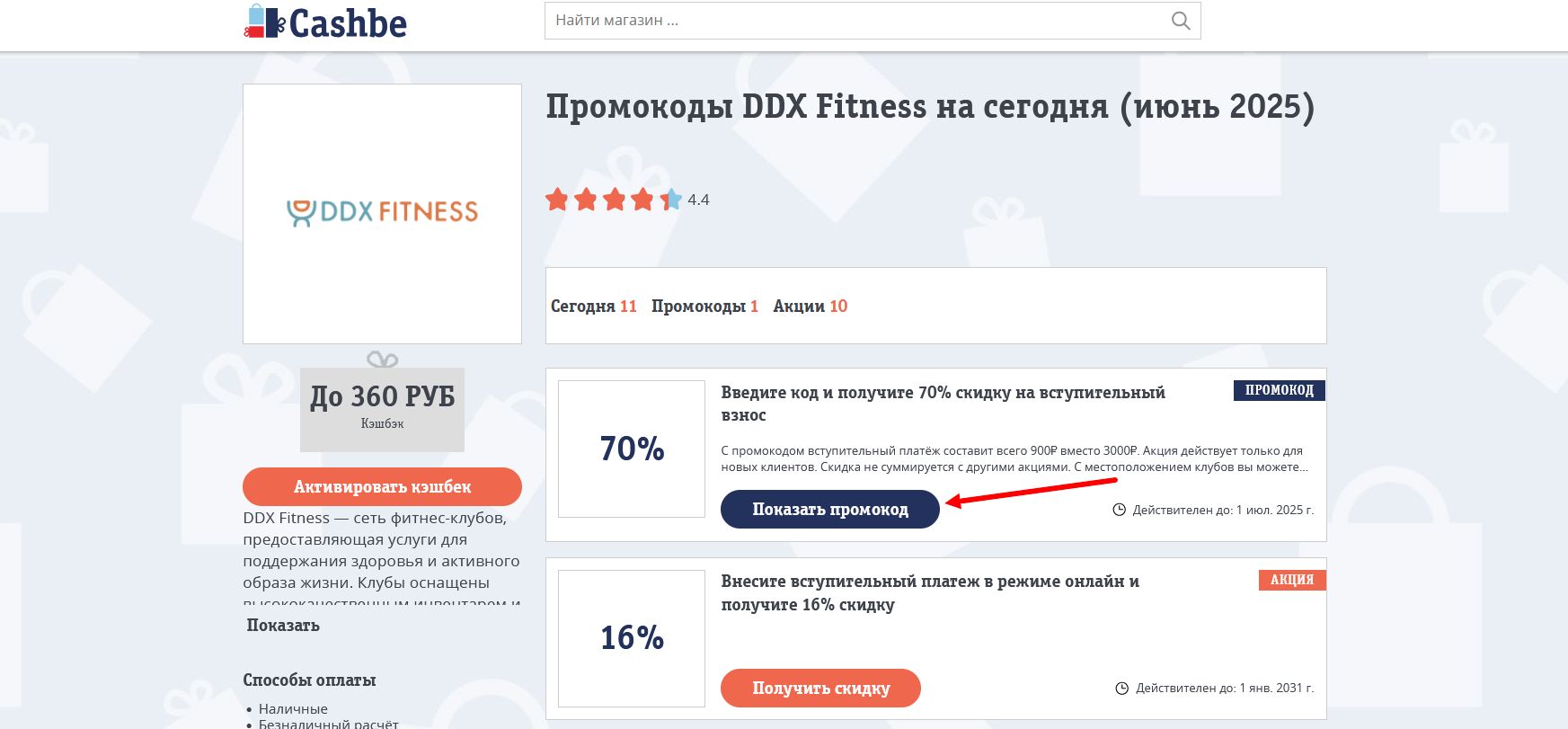This screenshot has height=729, width=1568.
Task: Click clock icon beside '1 июл. 2025'
Action: (1119, 510)
